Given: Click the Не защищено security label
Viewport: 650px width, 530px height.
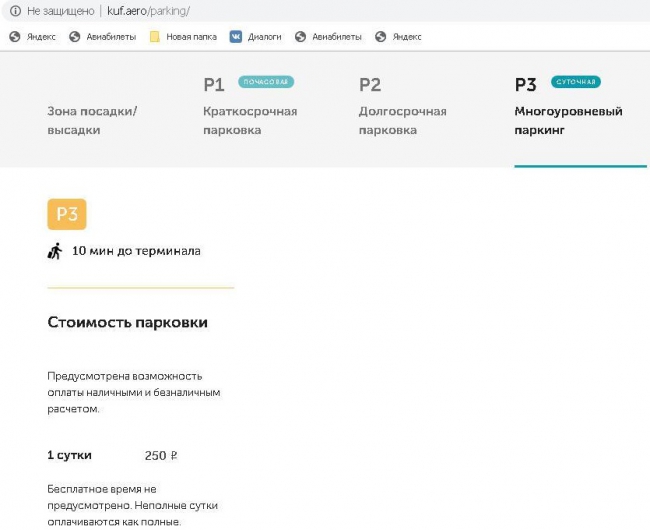Looking at the screenshot, I should click(x=60, y=11).
